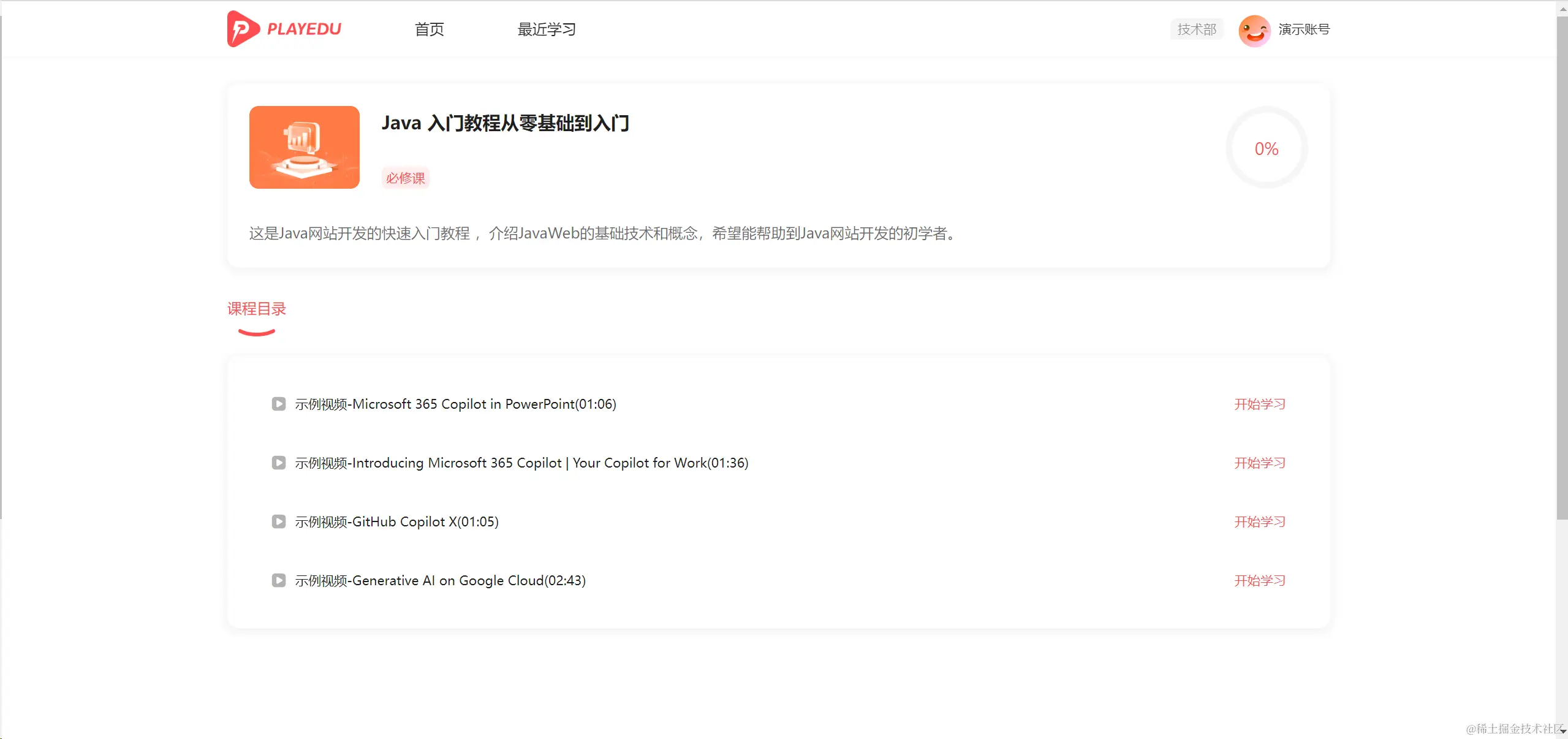This screenshot has width=1568, height=739.
Task: Open the 首页 navigation item
Action: tap(429, 29)
